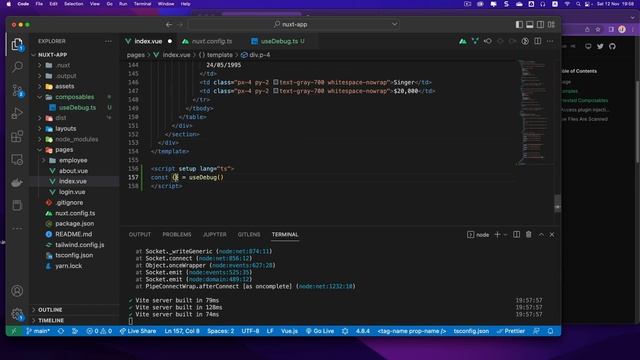Switch to the PROBLEMS panel tab

[177, 234]
